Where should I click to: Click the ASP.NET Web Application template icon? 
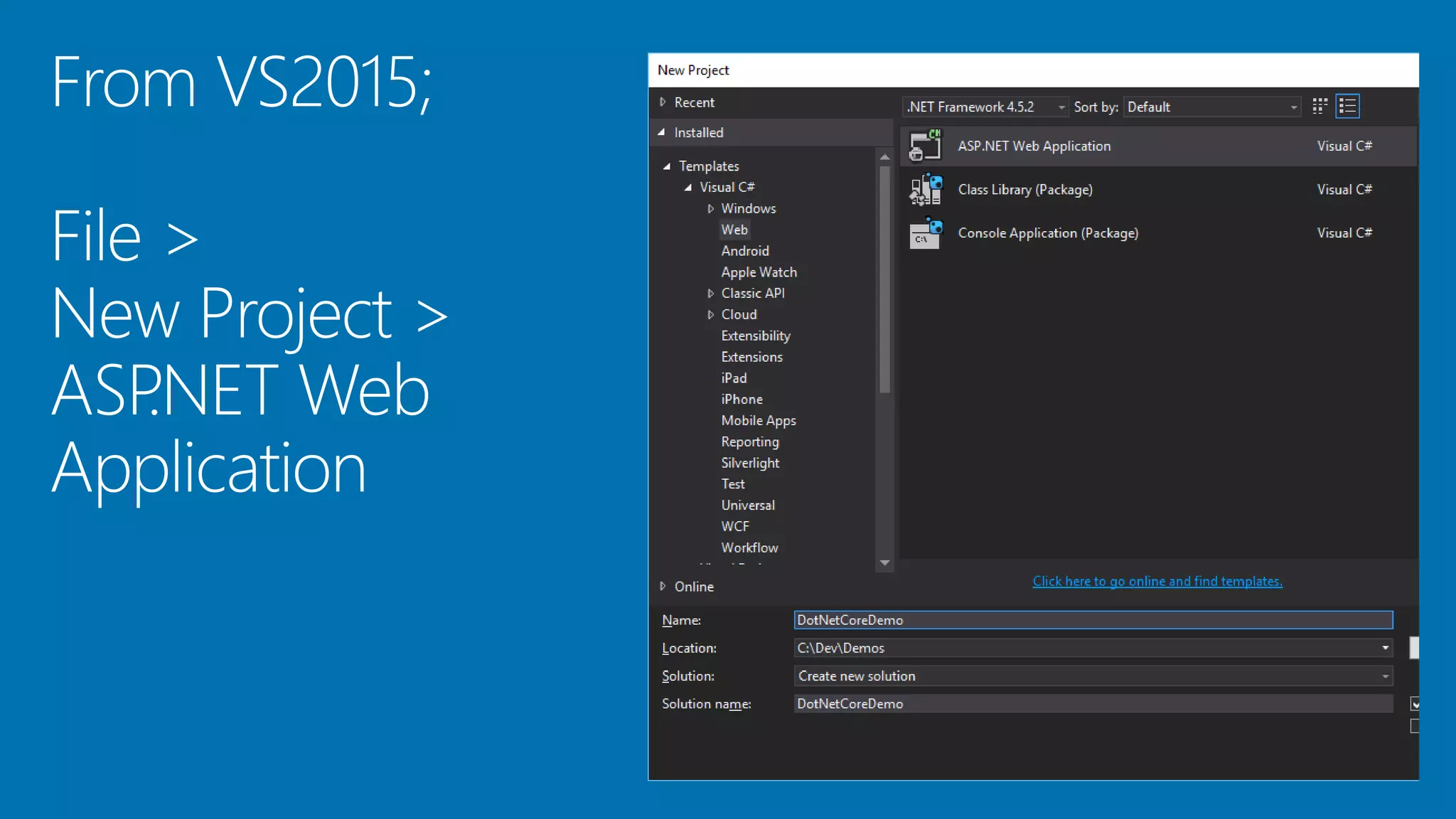point(925,146)
